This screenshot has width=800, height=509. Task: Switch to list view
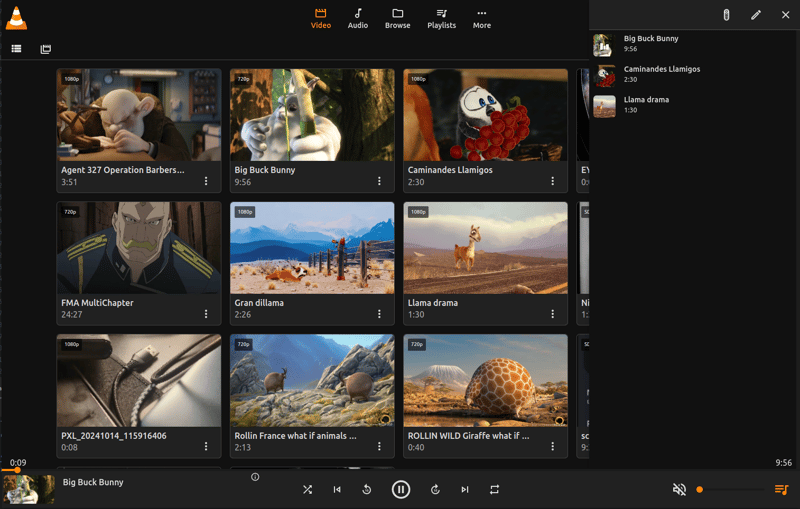[x=16, y=48]
